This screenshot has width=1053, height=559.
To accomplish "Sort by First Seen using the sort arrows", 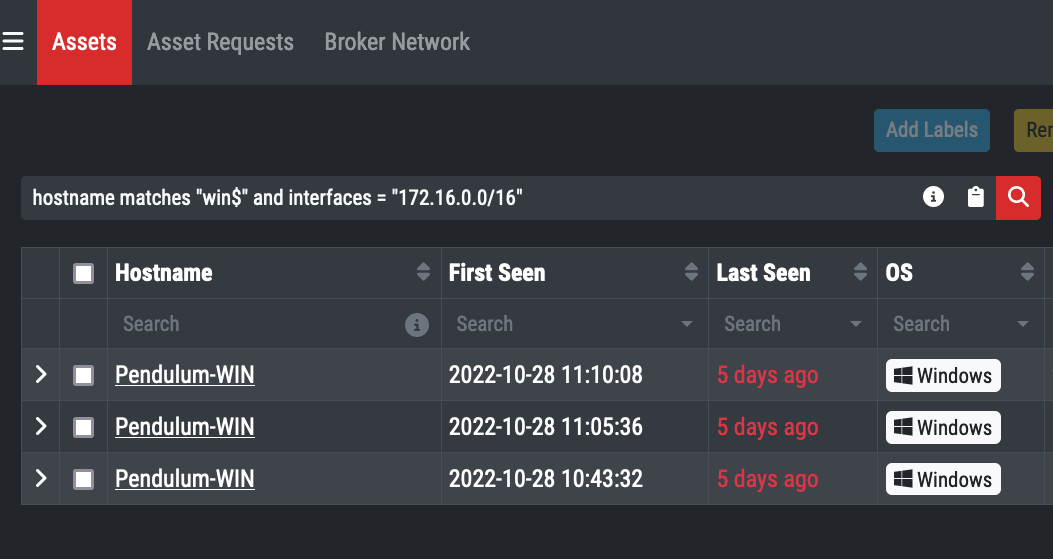I will 691,273.
